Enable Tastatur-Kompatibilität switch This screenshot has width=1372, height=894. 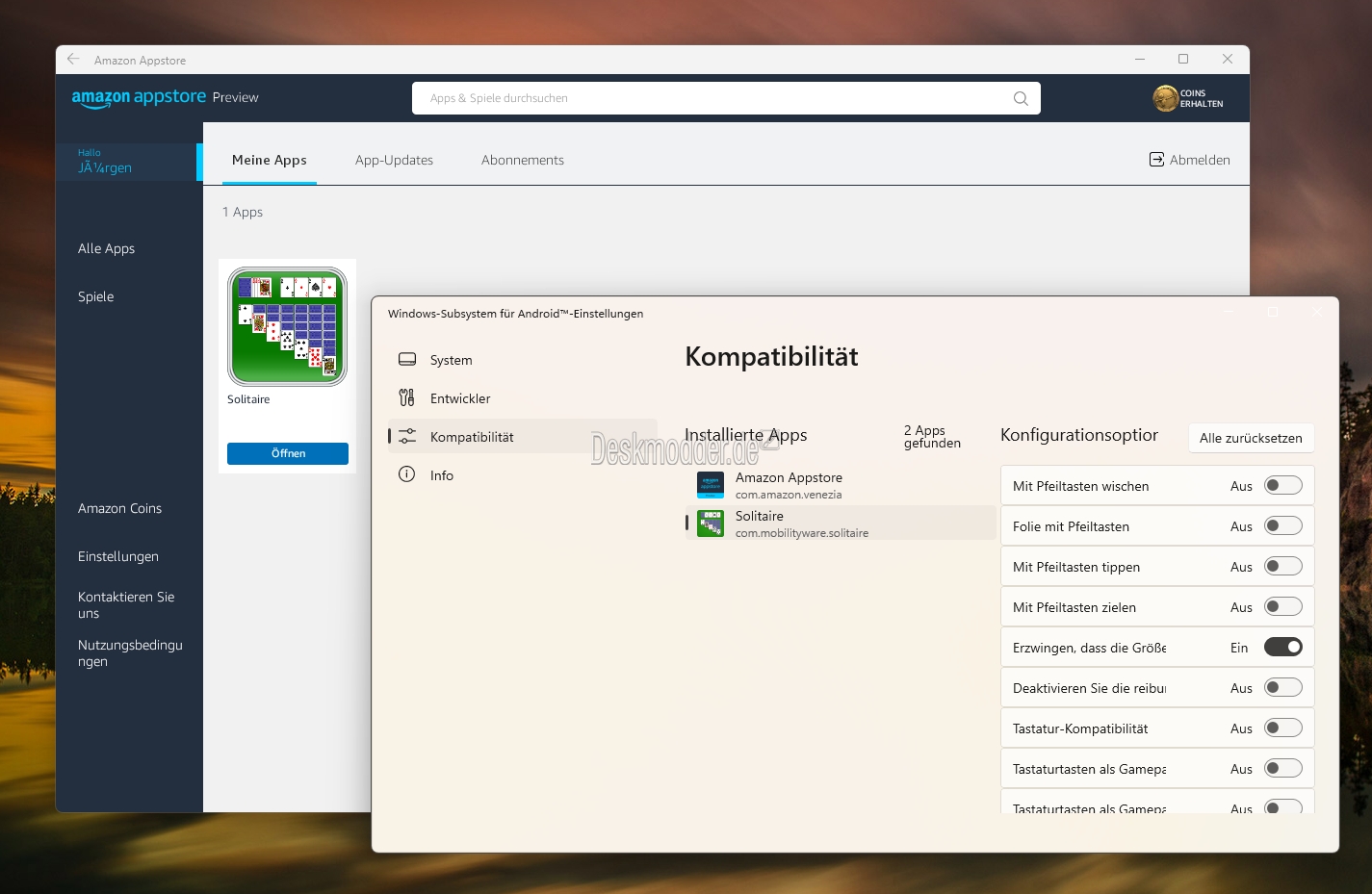coord(1283,728)
